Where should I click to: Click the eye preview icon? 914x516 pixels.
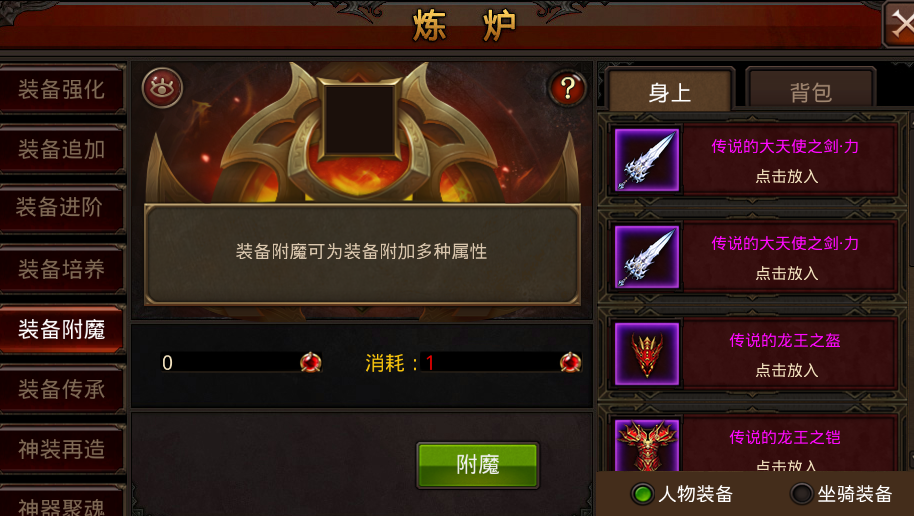coord(162,88)
